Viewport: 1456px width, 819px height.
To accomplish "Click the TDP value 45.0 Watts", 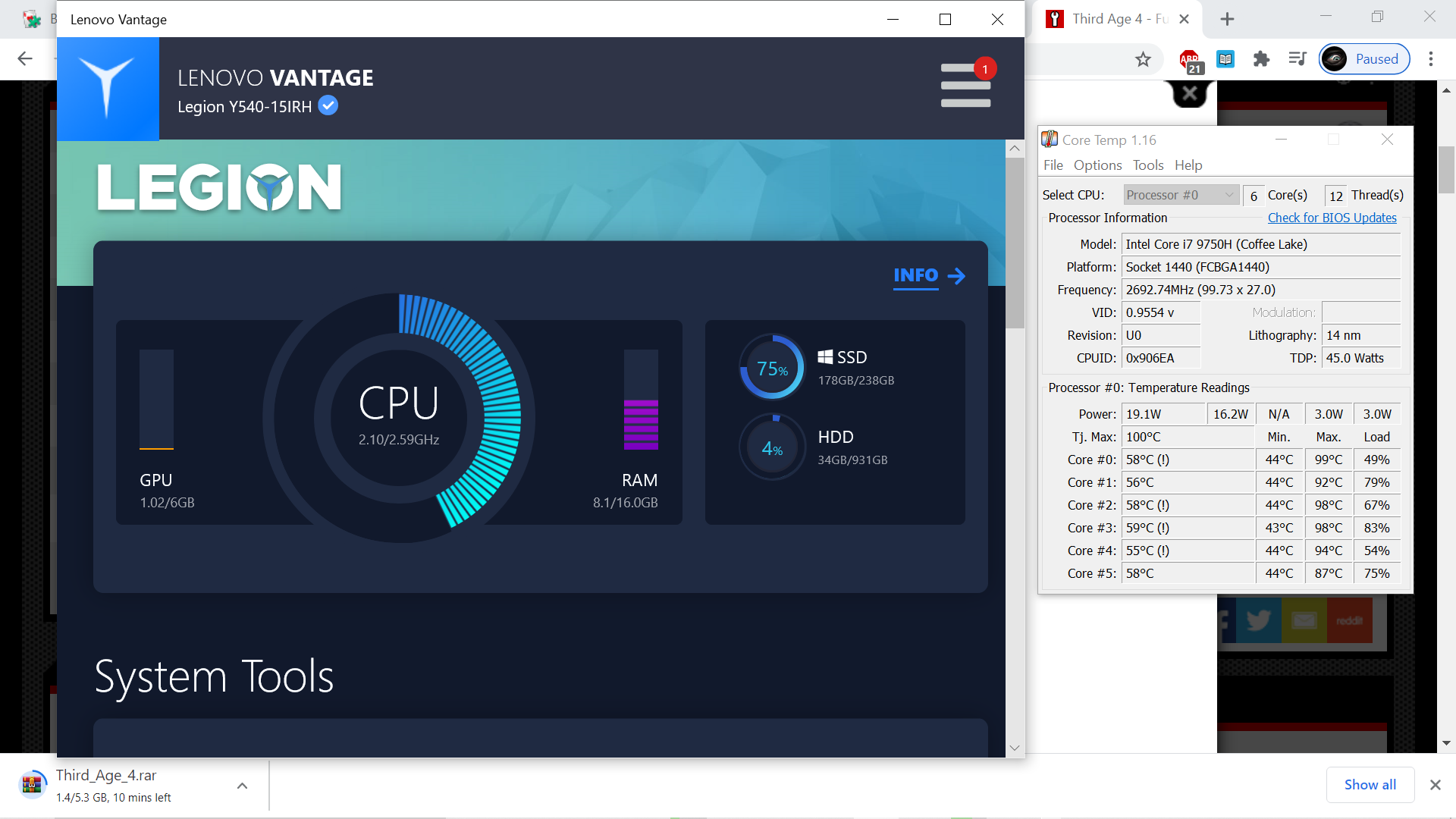I will click(1361, 358).
